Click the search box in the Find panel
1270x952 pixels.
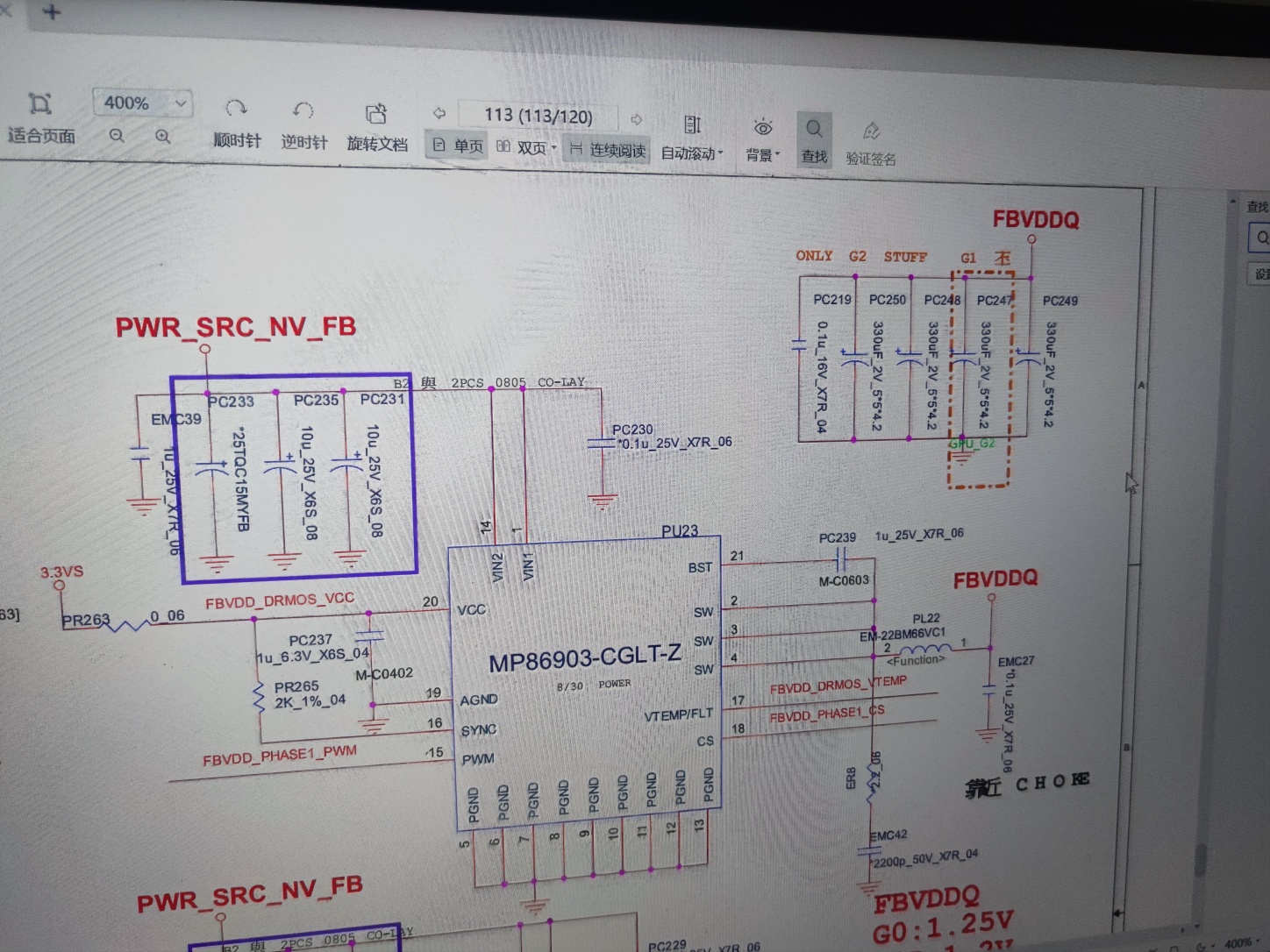pos(1259,238)
